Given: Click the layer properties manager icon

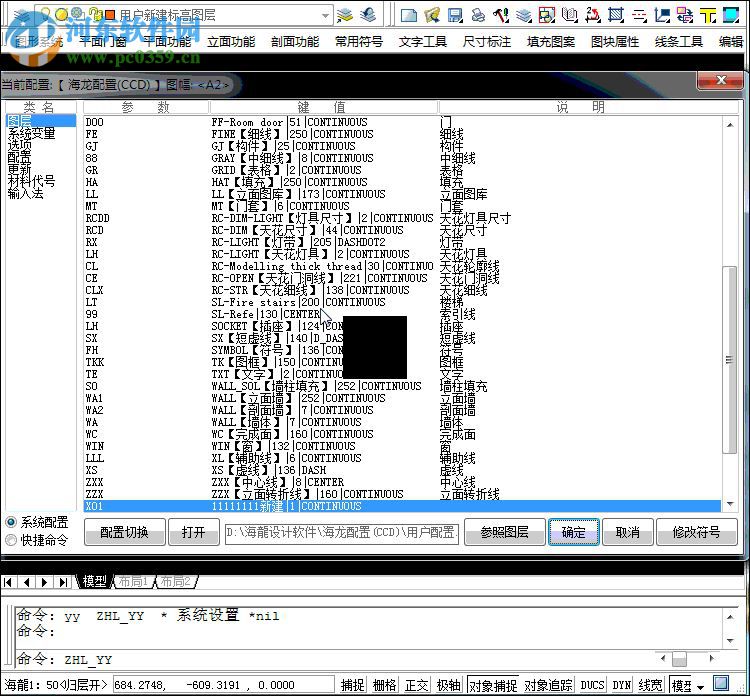Looking at the screenshot, I should pos(20,15).
